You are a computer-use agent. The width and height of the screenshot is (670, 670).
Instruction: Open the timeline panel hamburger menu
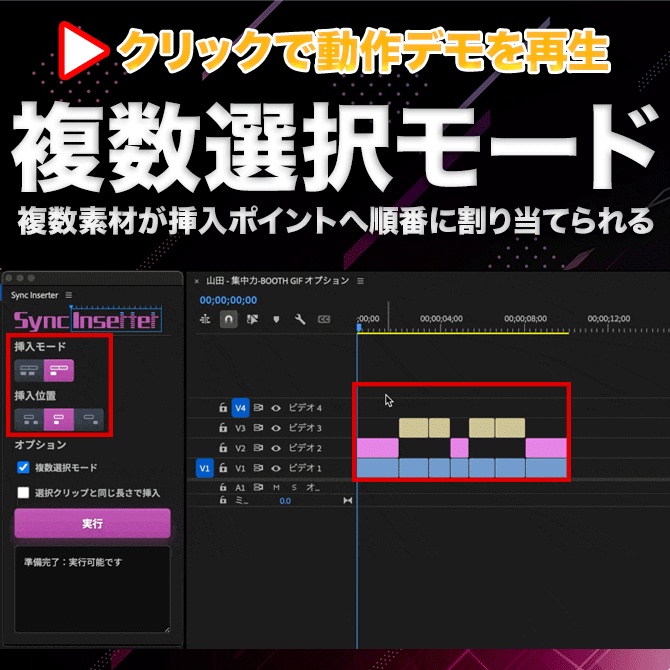[361, 281]
